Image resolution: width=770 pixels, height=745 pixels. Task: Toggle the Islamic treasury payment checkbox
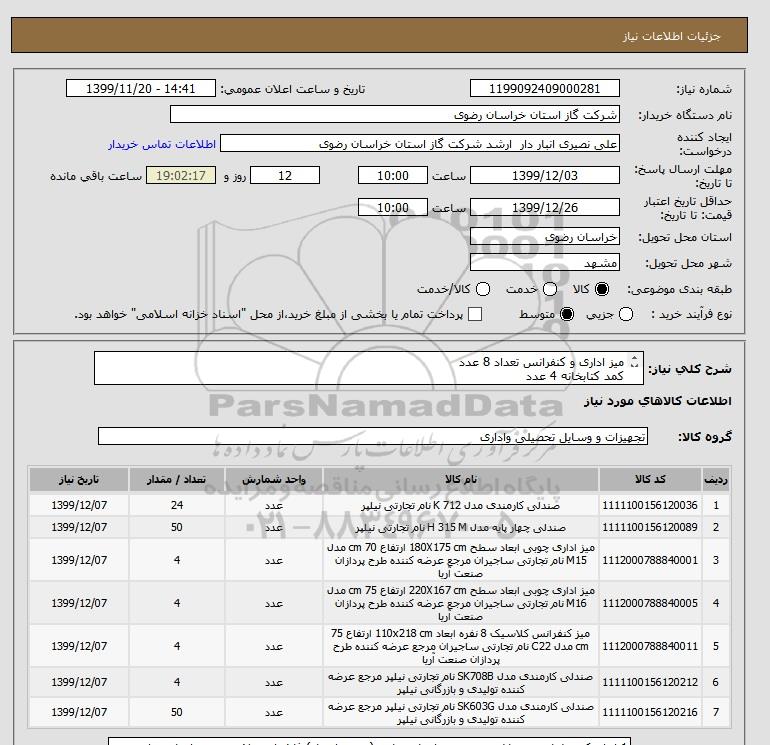pyautogui.click(x=475, y=314)
